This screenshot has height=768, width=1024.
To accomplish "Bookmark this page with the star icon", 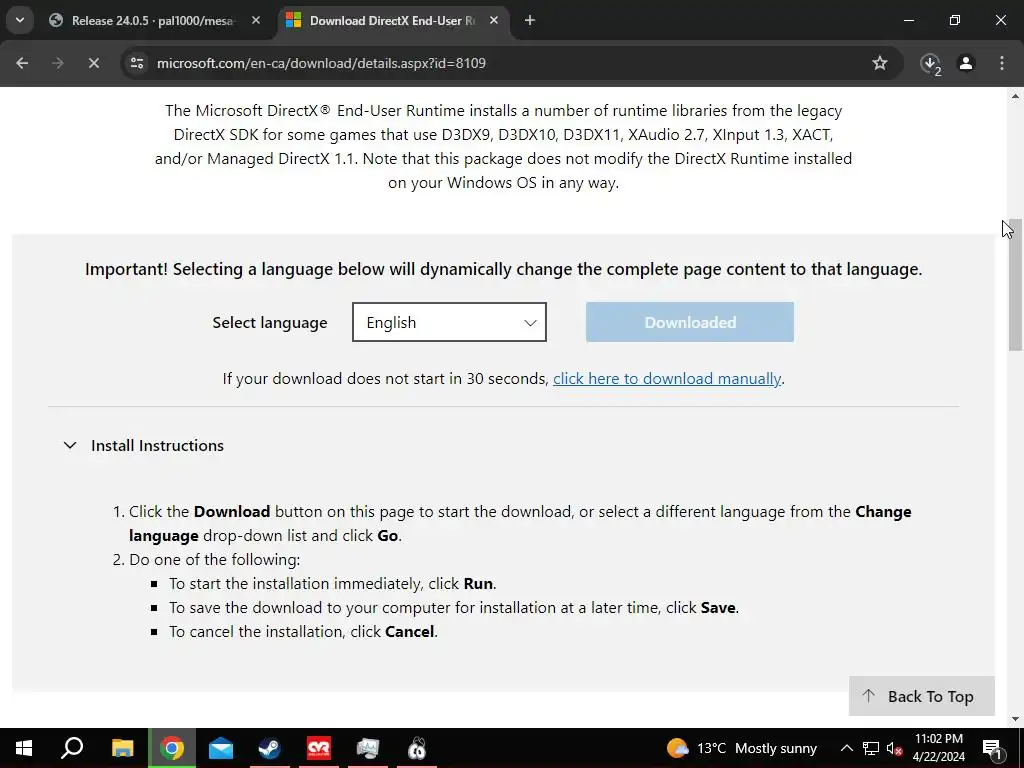I will point(880,63).
